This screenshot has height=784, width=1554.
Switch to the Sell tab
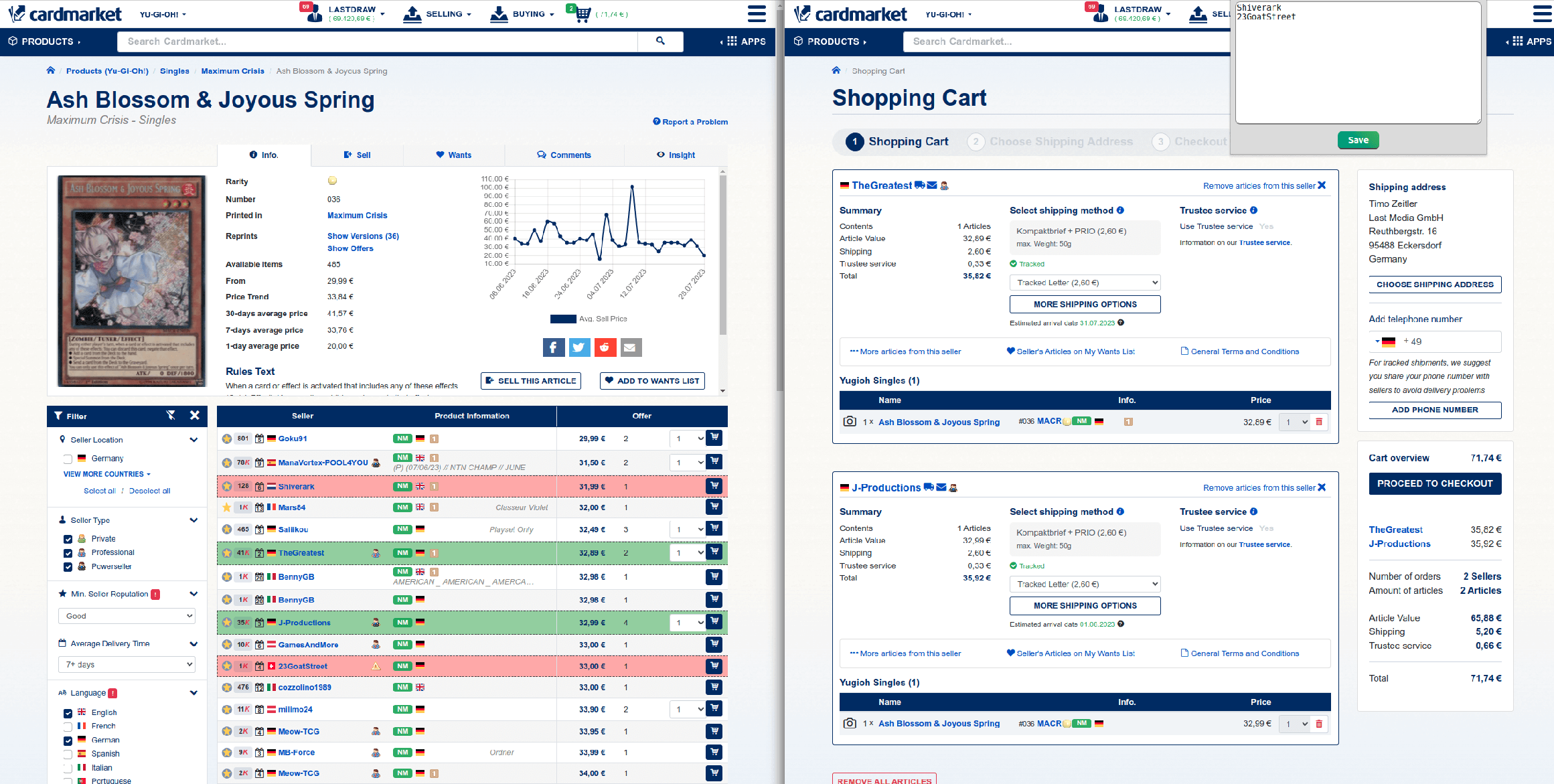tap(358, 155)
